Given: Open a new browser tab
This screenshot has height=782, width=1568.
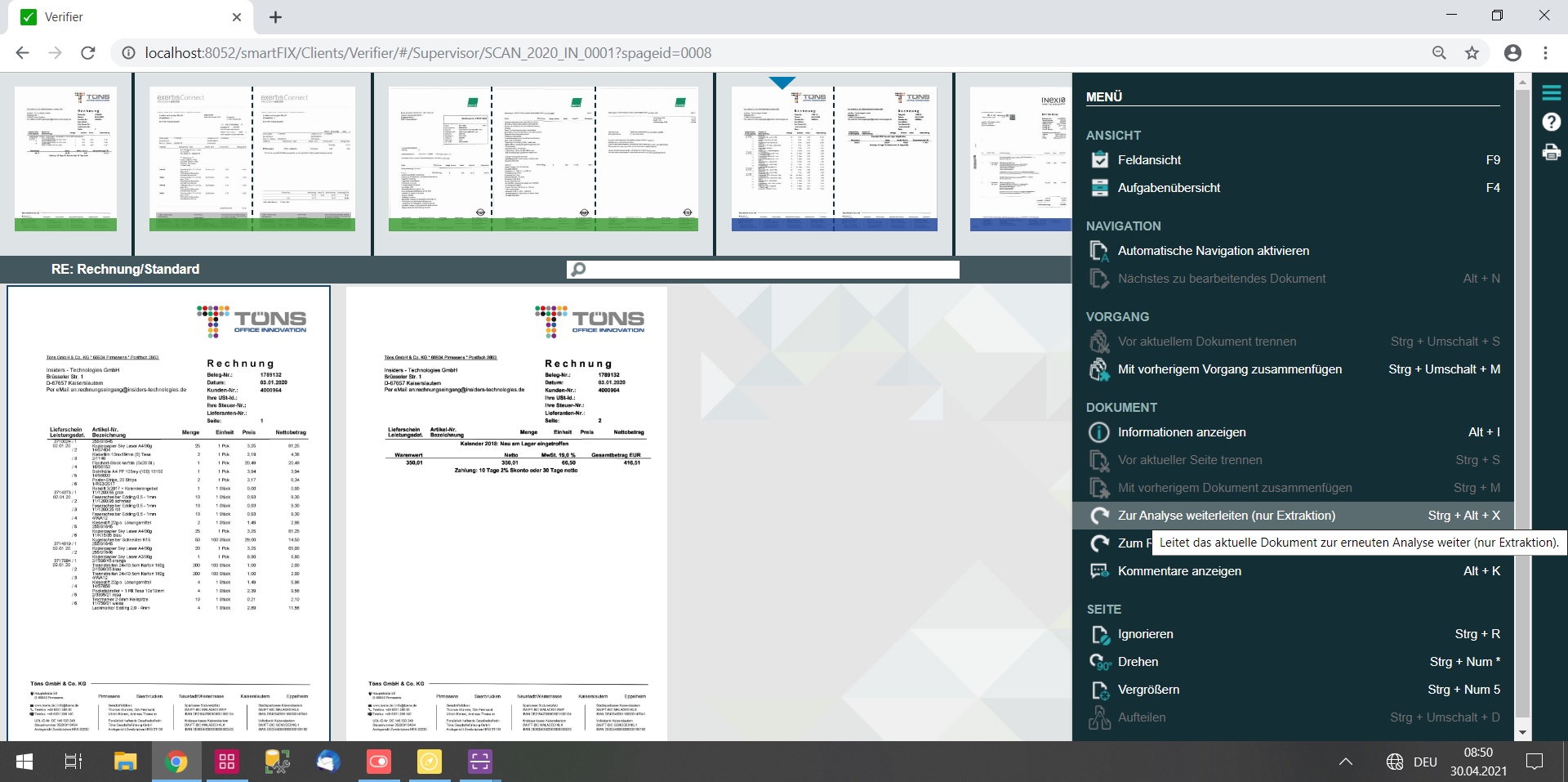Looking at the screenshot, I should pos(276,17).
